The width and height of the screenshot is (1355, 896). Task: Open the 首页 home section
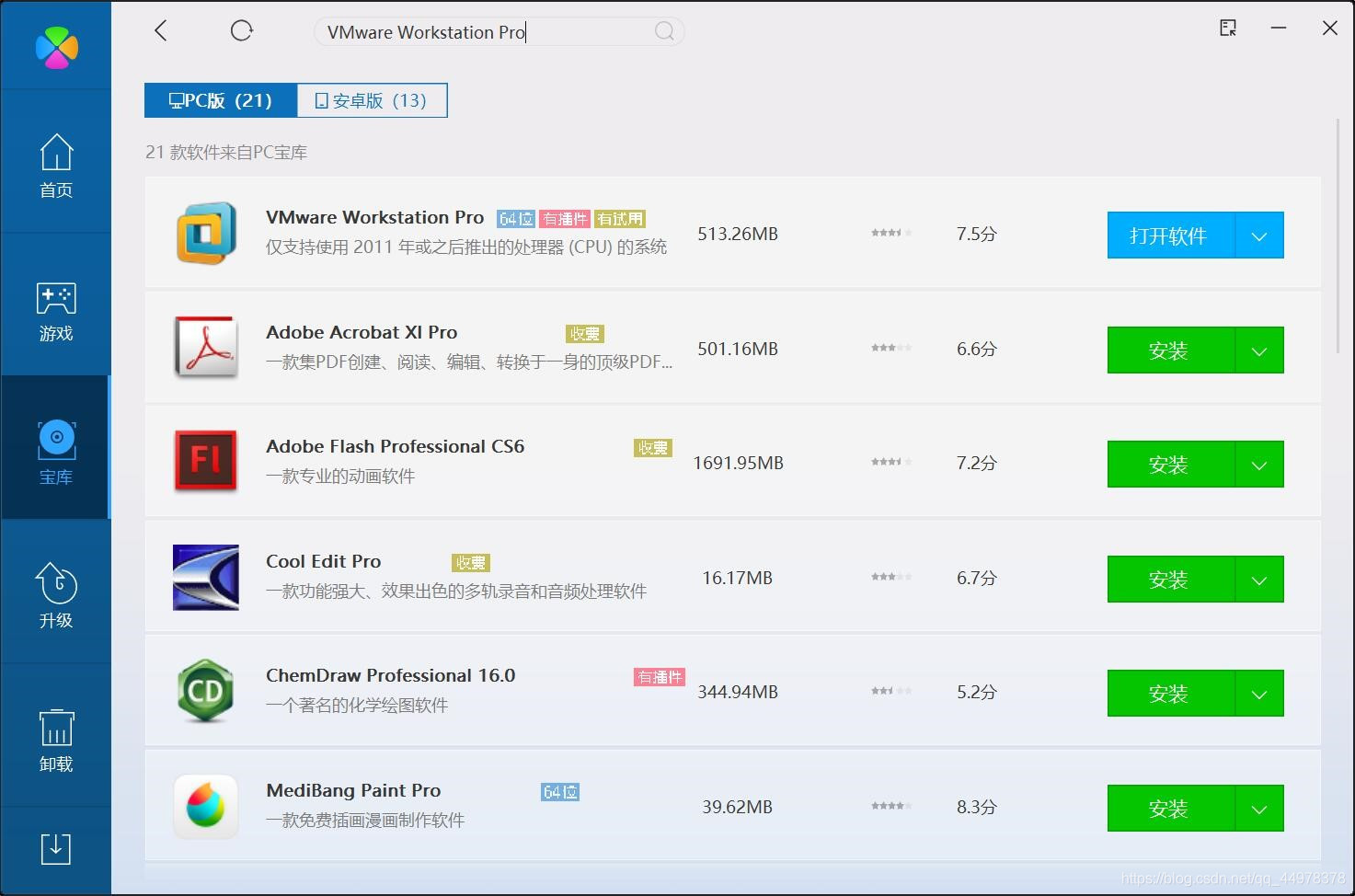[56, 166]
